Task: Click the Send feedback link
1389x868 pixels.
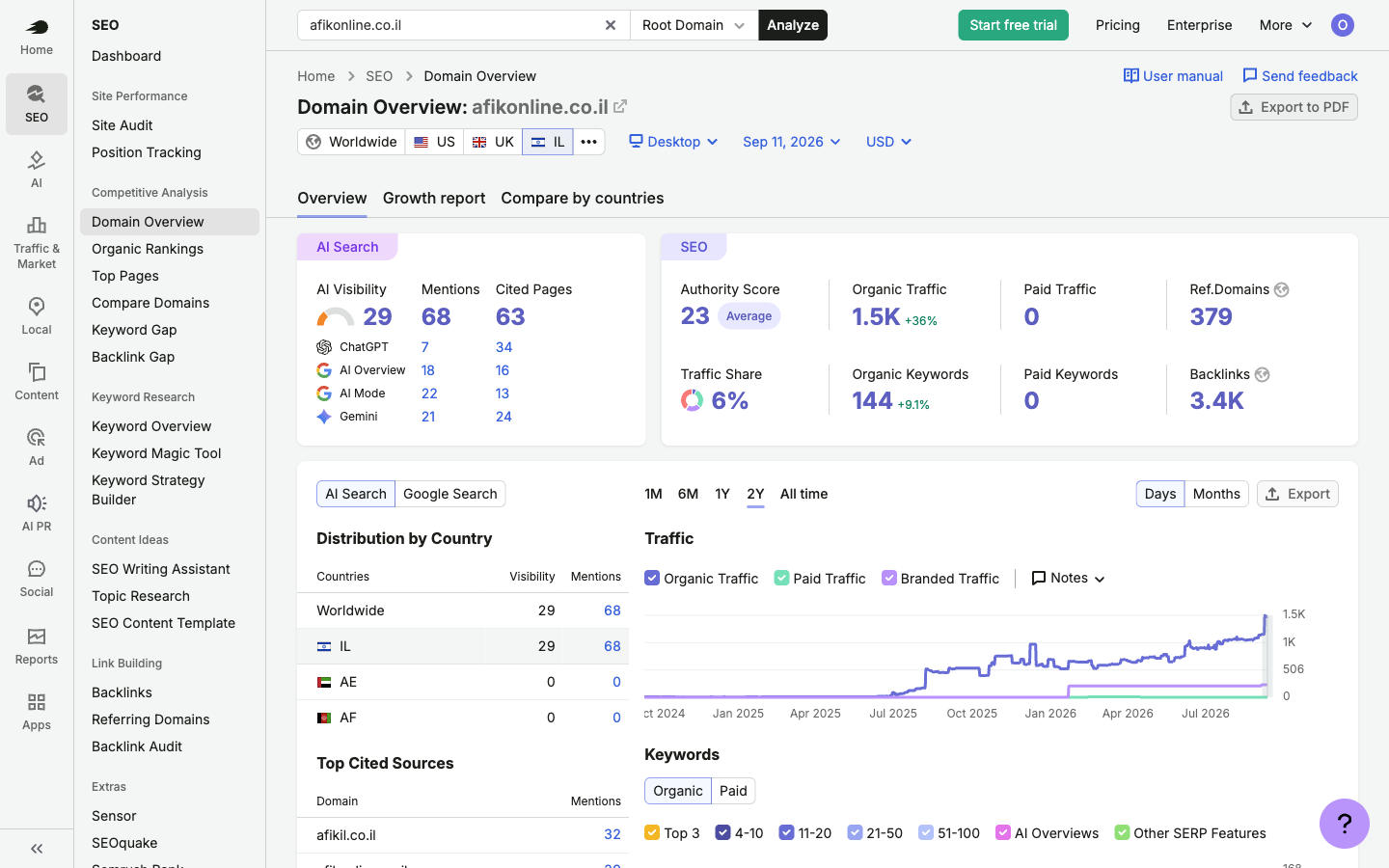Action: click(x=1299, y=76)
